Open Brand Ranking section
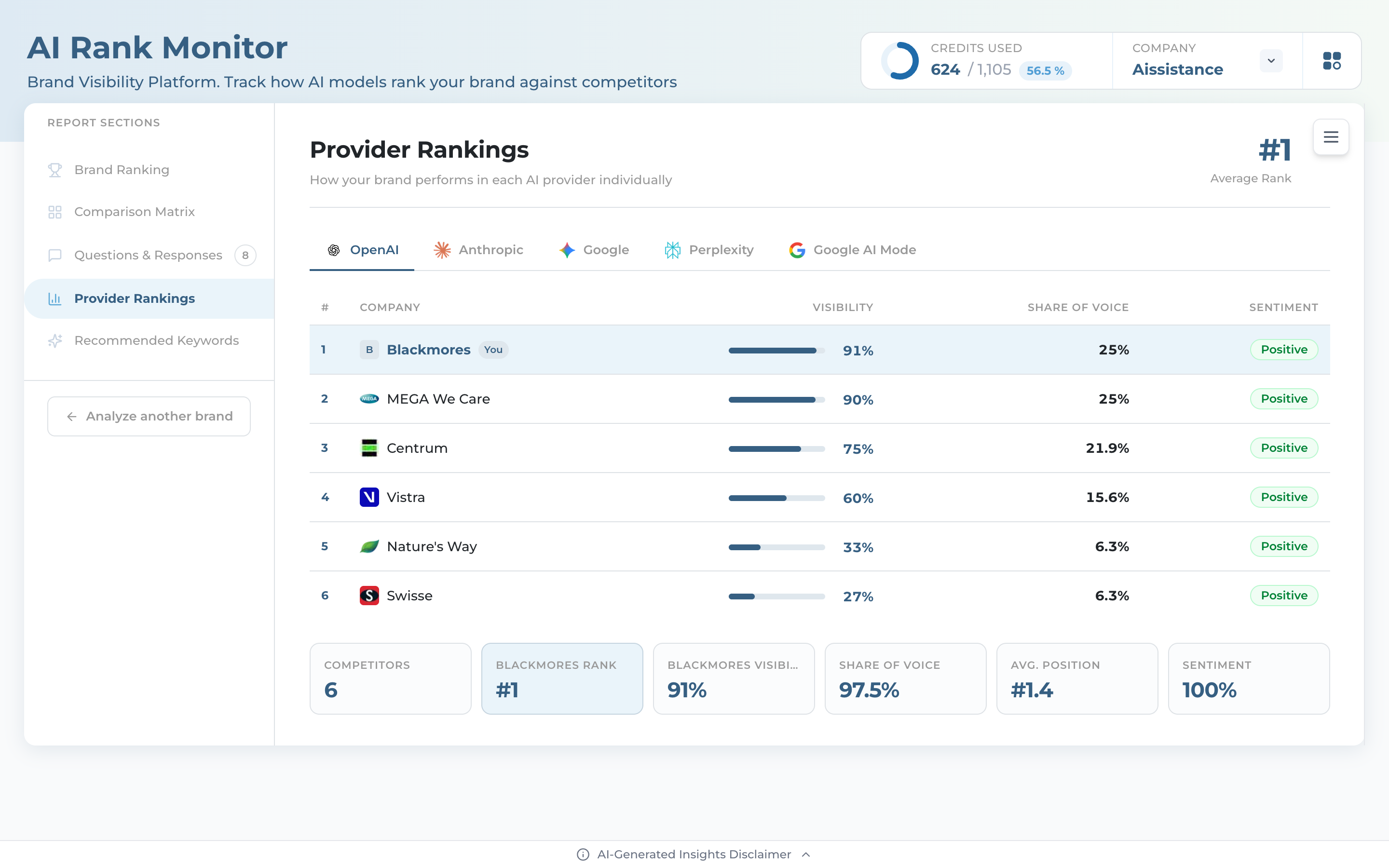The height and width of the screenshot is (868, 1389). coord(149,170)
